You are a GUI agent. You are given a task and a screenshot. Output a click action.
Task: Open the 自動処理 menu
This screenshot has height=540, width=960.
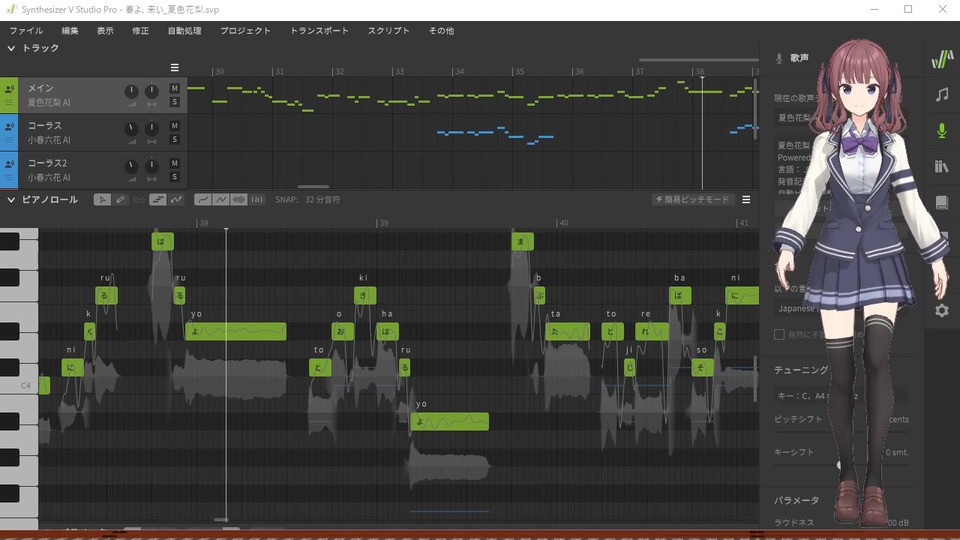(184, 31)
